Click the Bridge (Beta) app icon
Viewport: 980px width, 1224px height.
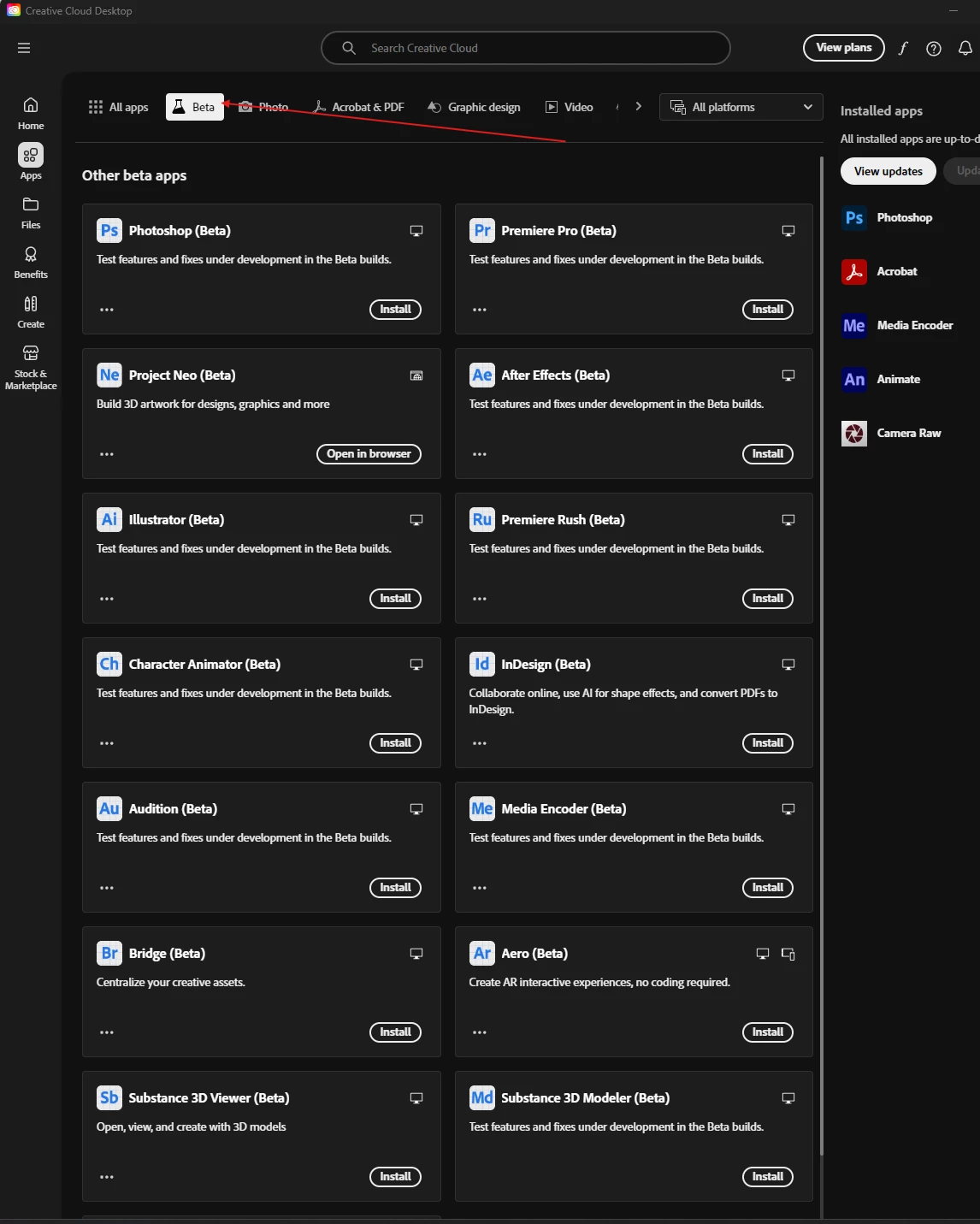[109, 954]
